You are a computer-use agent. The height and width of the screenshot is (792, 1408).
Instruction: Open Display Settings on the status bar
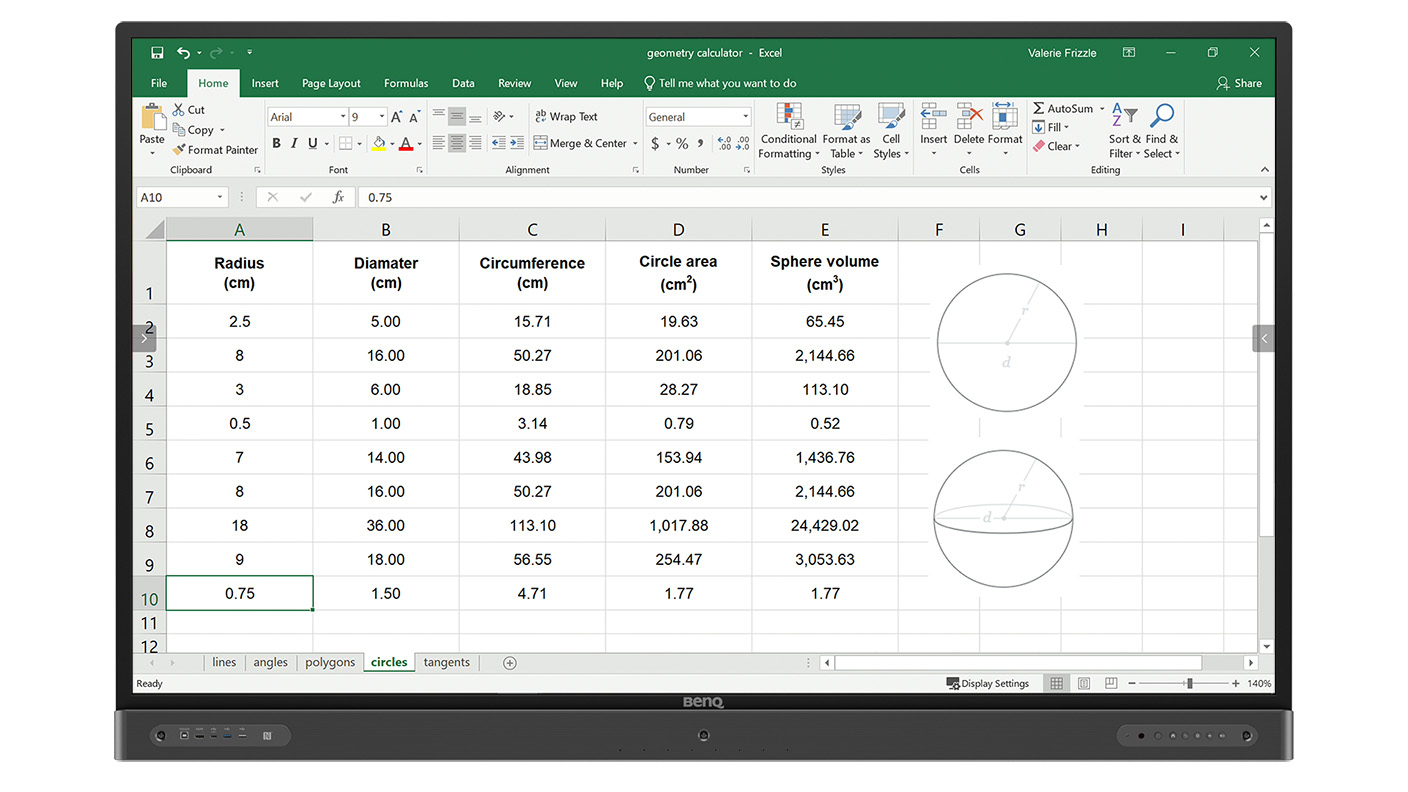click(988, 683)
